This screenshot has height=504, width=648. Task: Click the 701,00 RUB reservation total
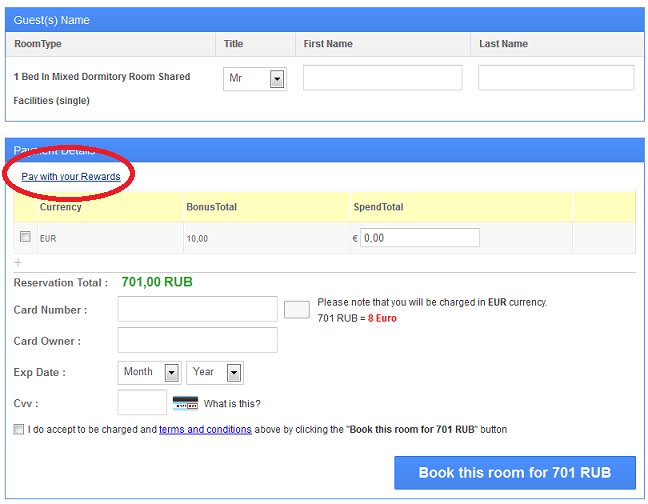click(157, 282)
